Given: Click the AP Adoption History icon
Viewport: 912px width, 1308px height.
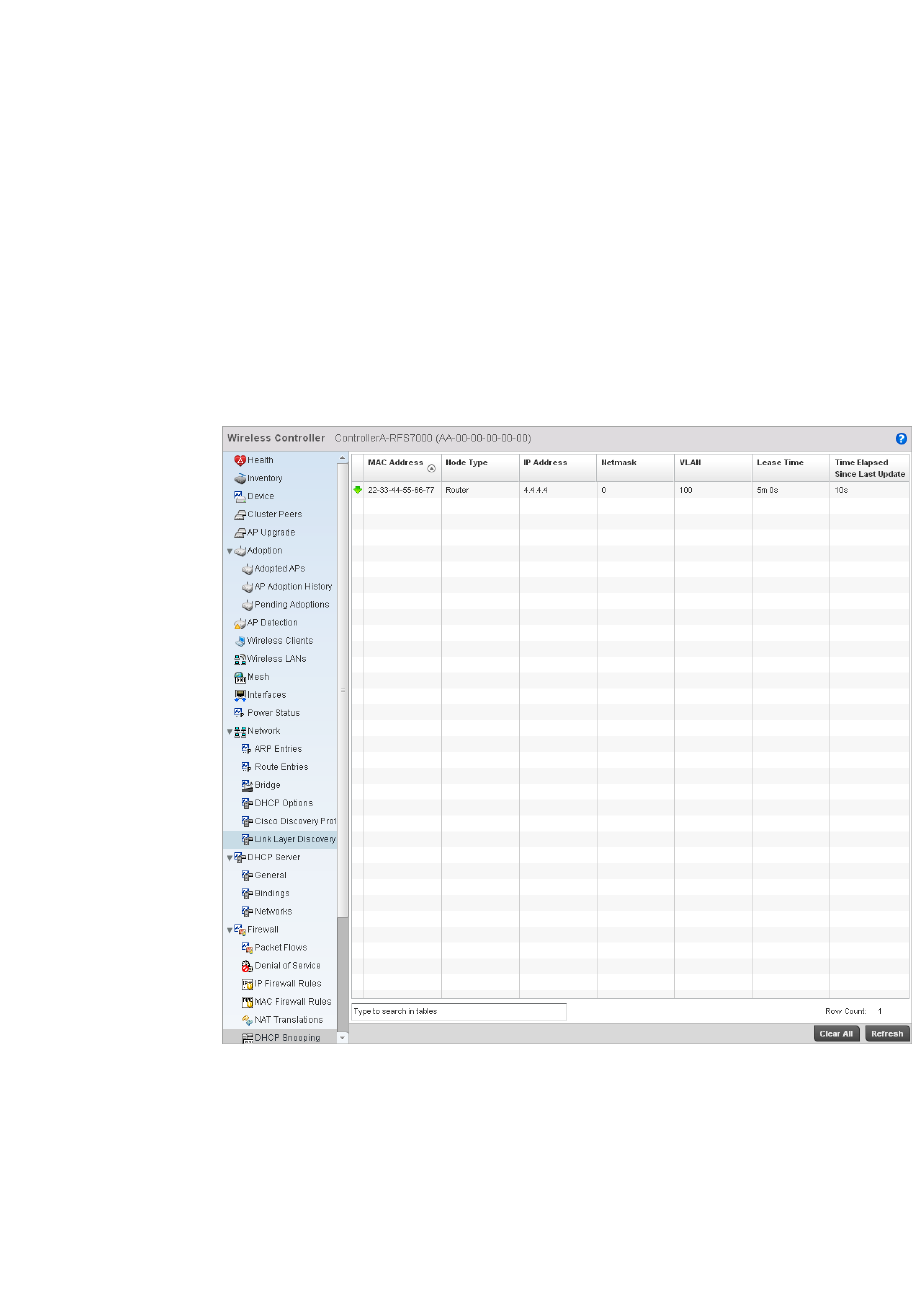Looking at the screenshot, I should [248, 586].
